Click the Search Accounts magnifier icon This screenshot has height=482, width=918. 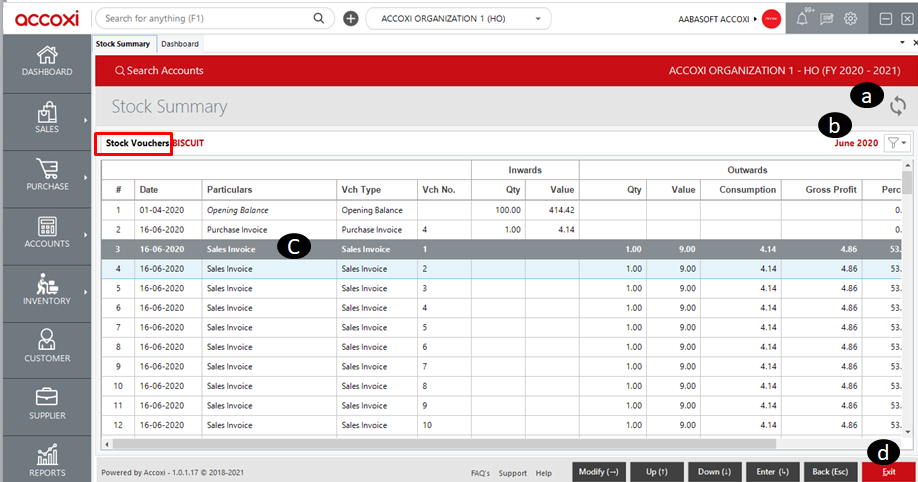(119, 71)
